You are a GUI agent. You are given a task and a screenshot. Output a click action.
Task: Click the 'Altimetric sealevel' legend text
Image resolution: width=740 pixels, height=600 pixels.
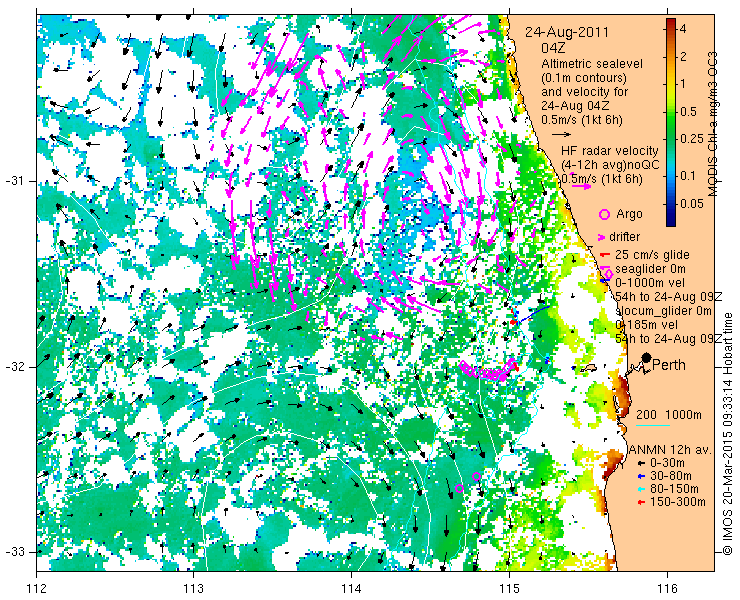[x=592, y=63]
